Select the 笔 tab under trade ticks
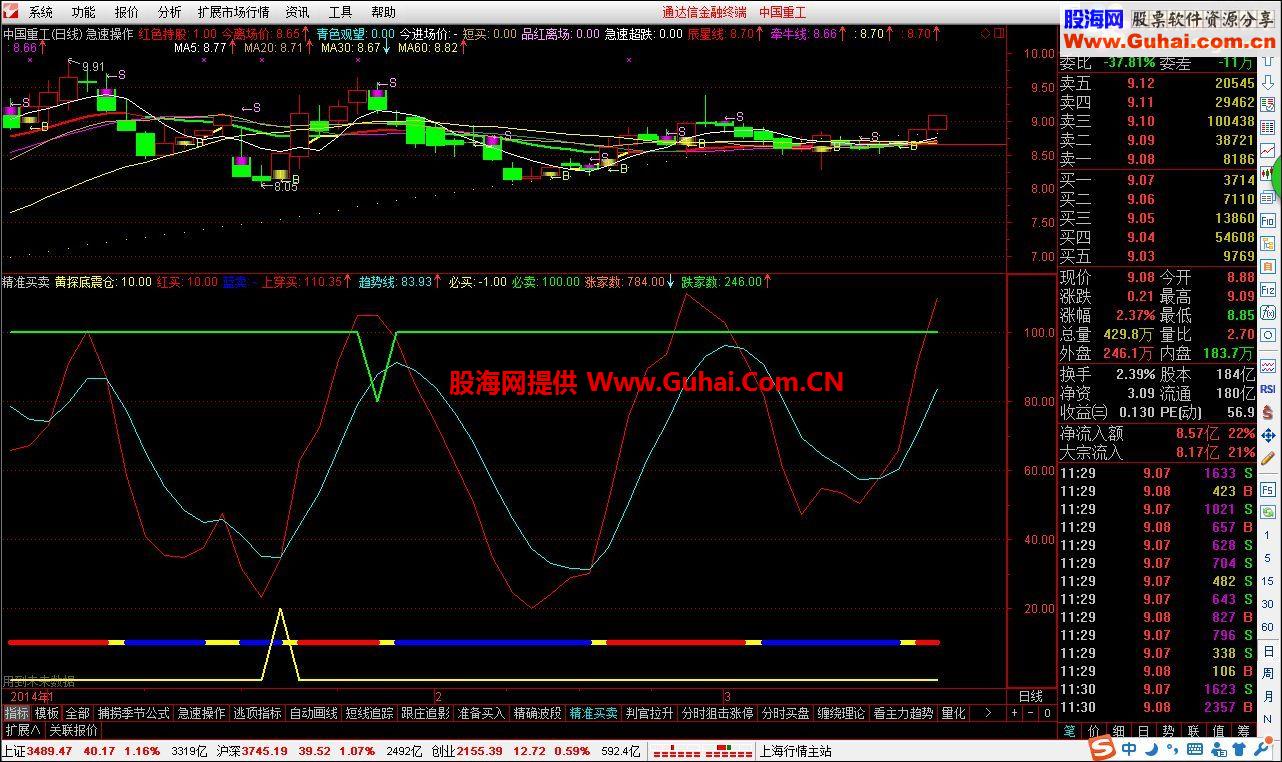This screenshot has height=762, width=1282. coord(1068,731)
